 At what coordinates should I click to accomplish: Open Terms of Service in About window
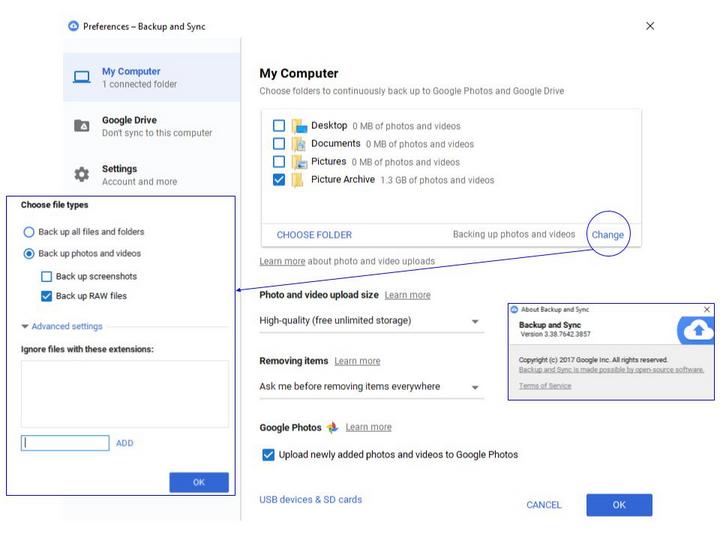tap(545, 386)
